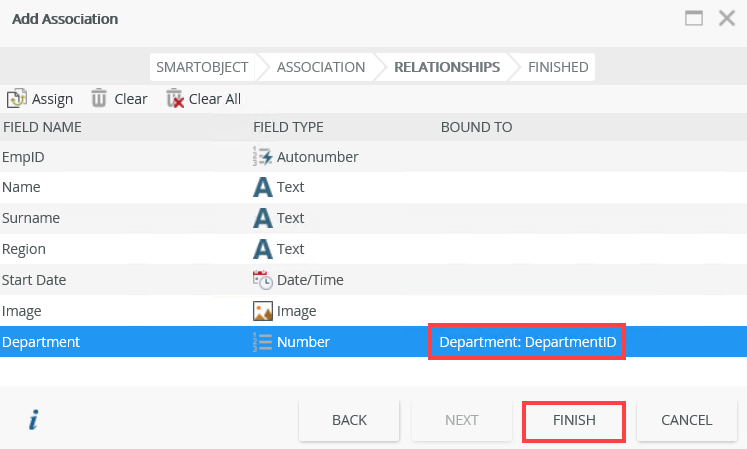Click the Date/Time calendar icon
The height and width of the screenshot is (449, 747).
point(262,280)
